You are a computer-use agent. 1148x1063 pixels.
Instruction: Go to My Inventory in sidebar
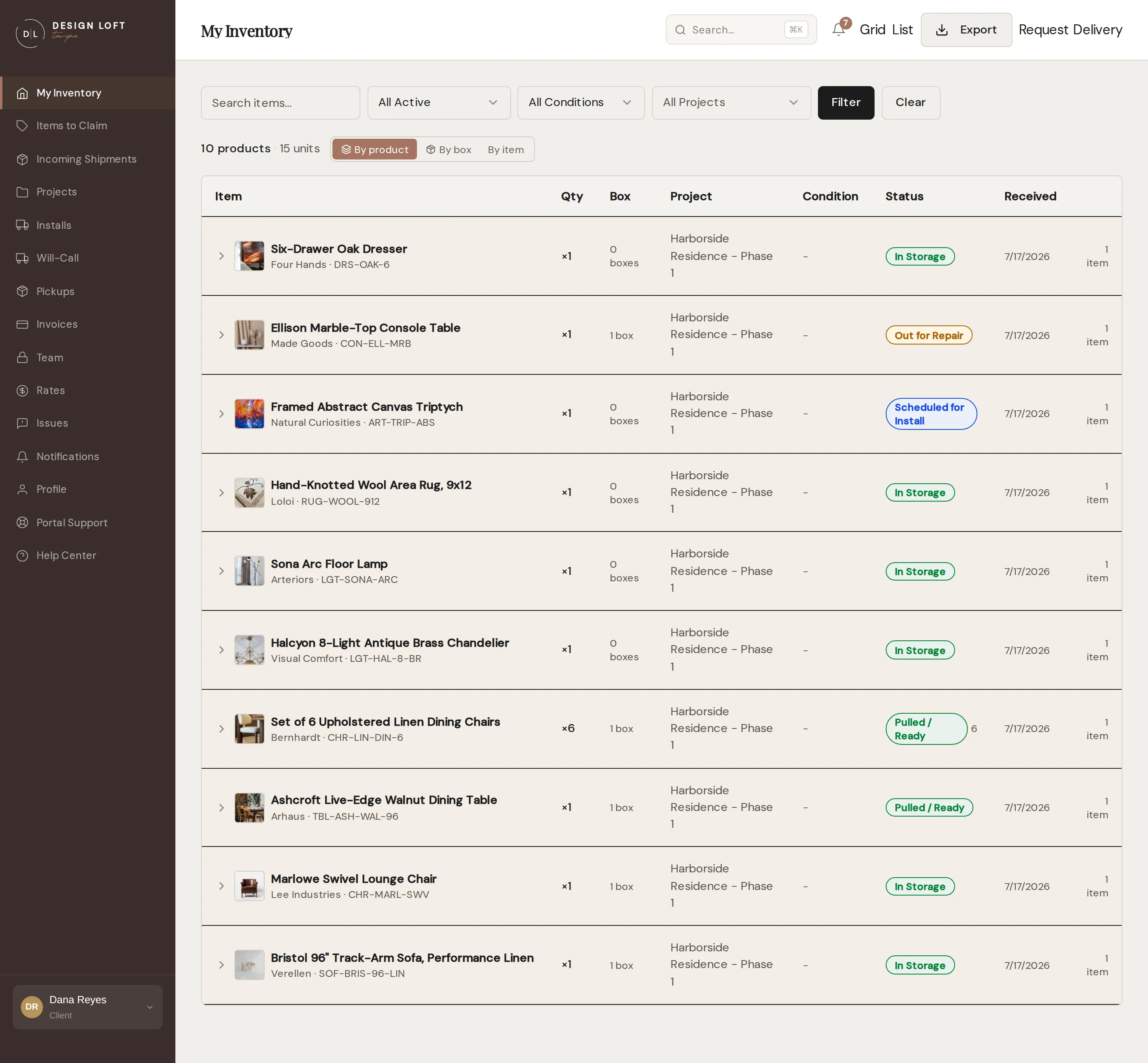click(x=87, y=93)
